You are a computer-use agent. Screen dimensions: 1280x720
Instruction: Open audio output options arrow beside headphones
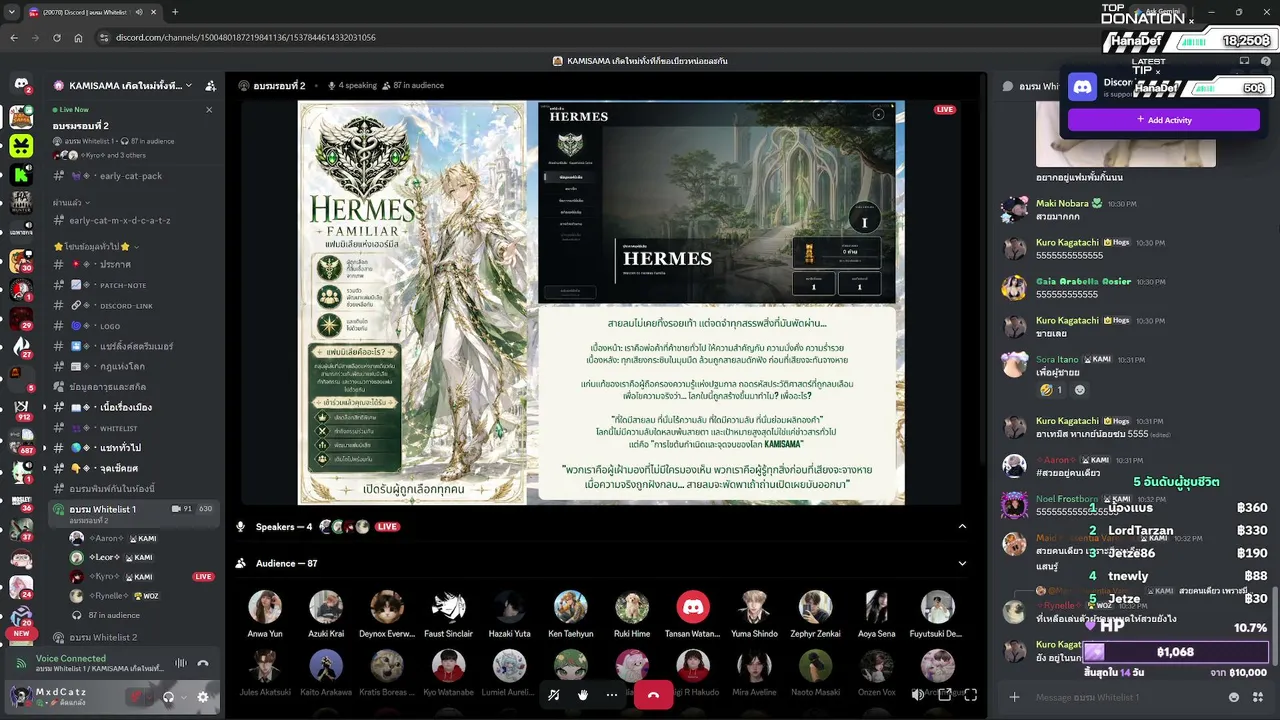183,697
